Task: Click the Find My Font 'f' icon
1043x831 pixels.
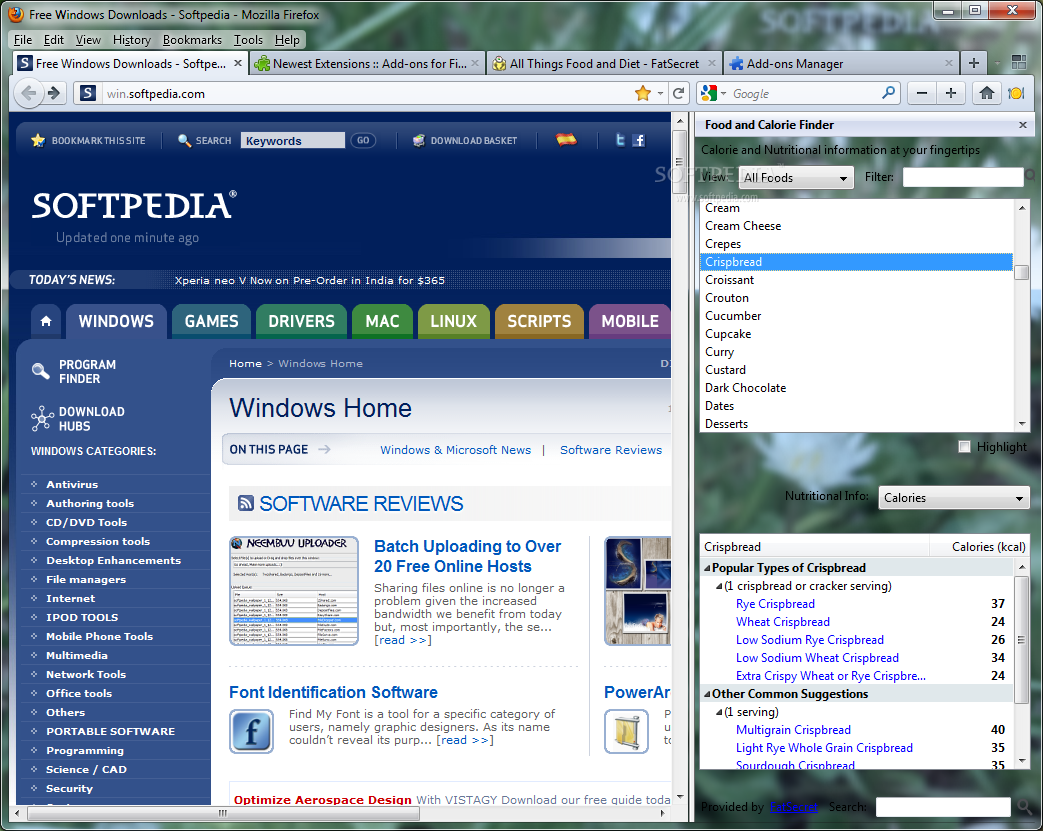Action: pyautogui.click(x=251, y=731)
